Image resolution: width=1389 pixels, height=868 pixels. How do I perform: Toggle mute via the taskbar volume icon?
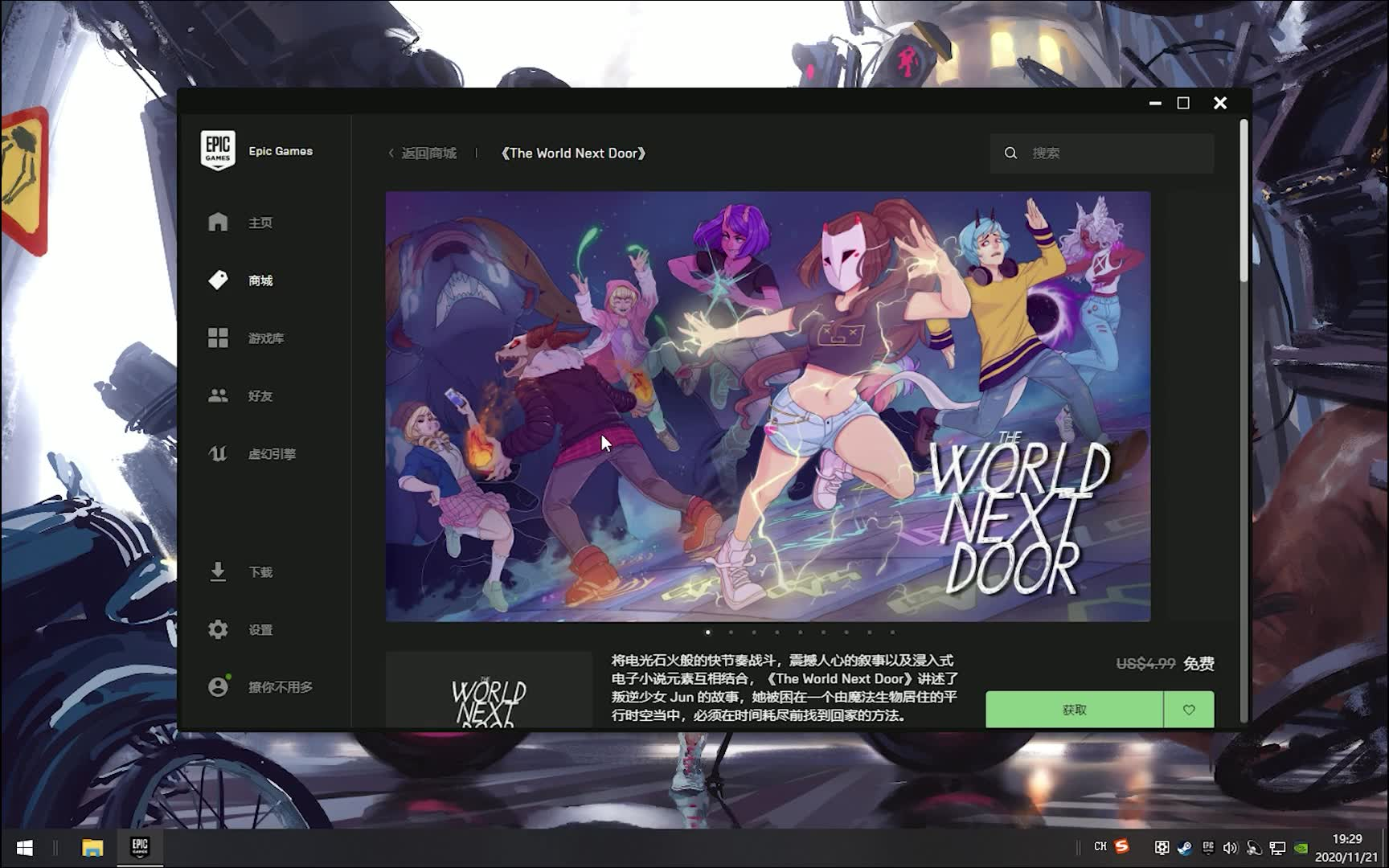coord(1230,847)
